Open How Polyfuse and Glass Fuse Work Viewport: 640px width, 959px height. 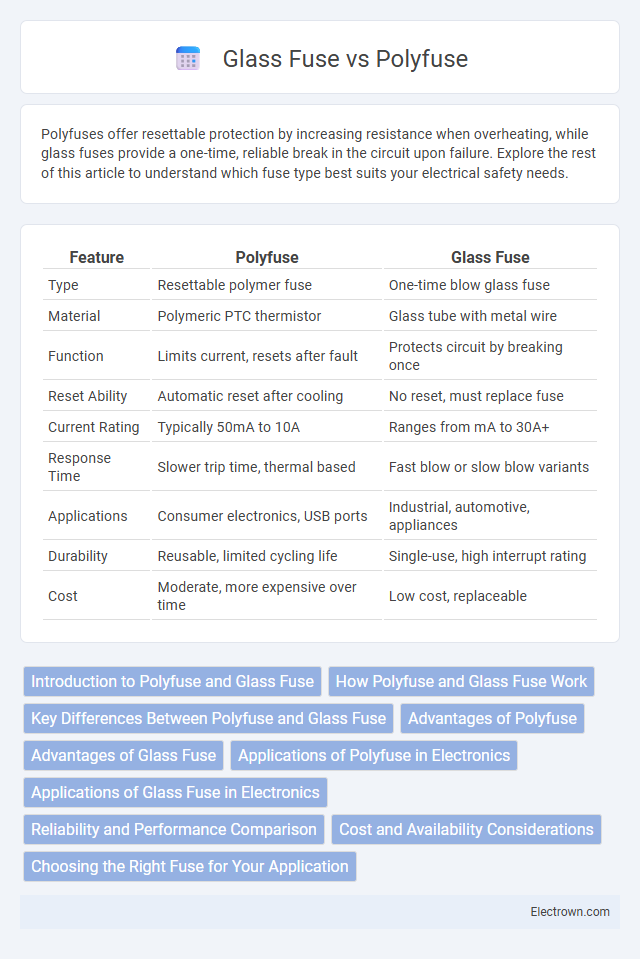461,681
